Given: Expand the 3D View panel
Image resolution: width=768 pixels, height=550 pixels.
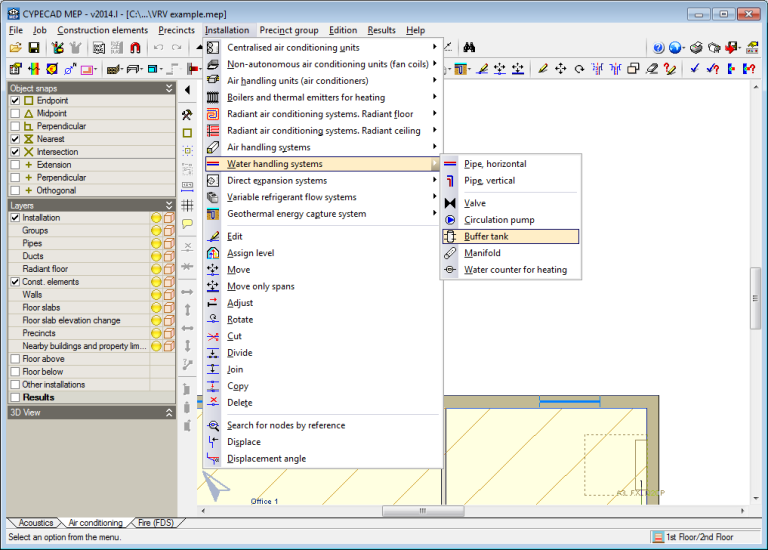Looking at the screenshot, I should [x=169, y=413].
